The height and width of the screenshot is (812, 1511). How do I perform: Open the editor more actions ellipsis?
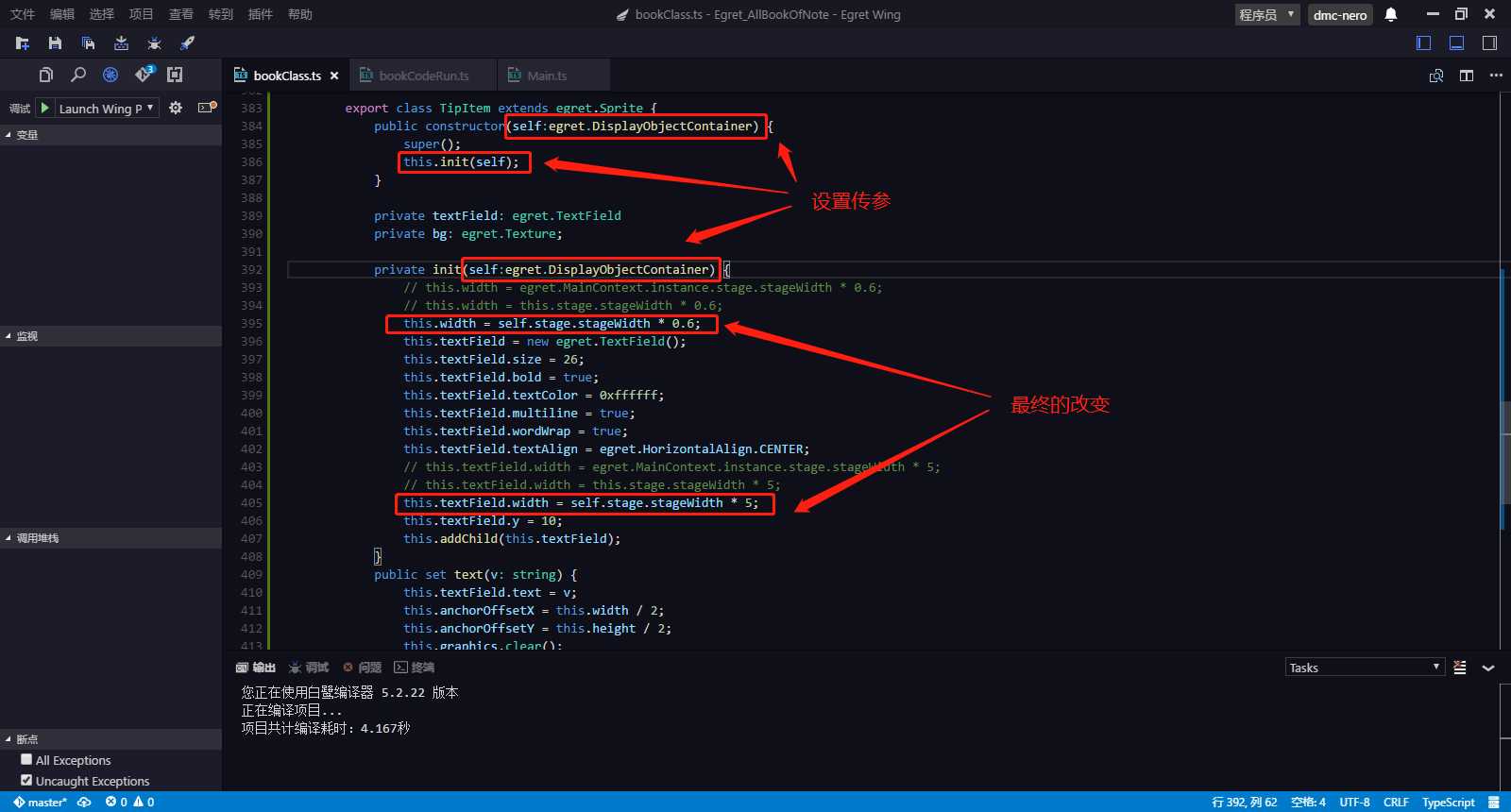click(x=1496, y=76)
